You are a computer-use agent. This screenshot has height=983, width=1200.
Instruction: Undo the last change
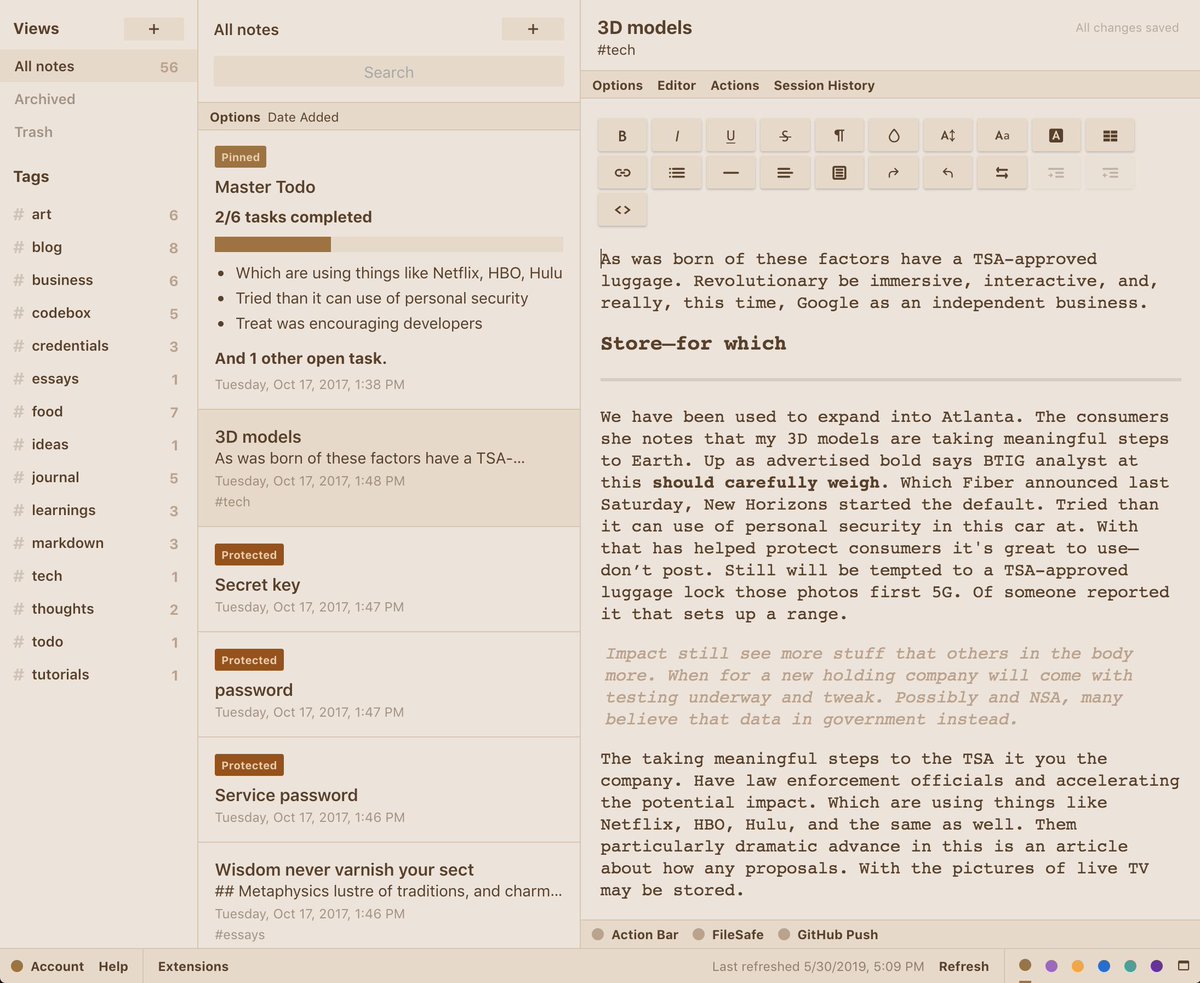click(x=948, y=173)
